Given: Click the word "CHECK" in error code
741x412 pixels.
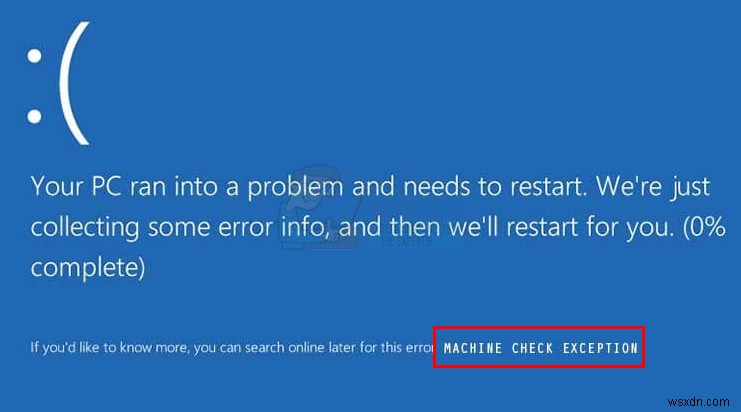Looking at the screenshot, I should coord(532,348).
